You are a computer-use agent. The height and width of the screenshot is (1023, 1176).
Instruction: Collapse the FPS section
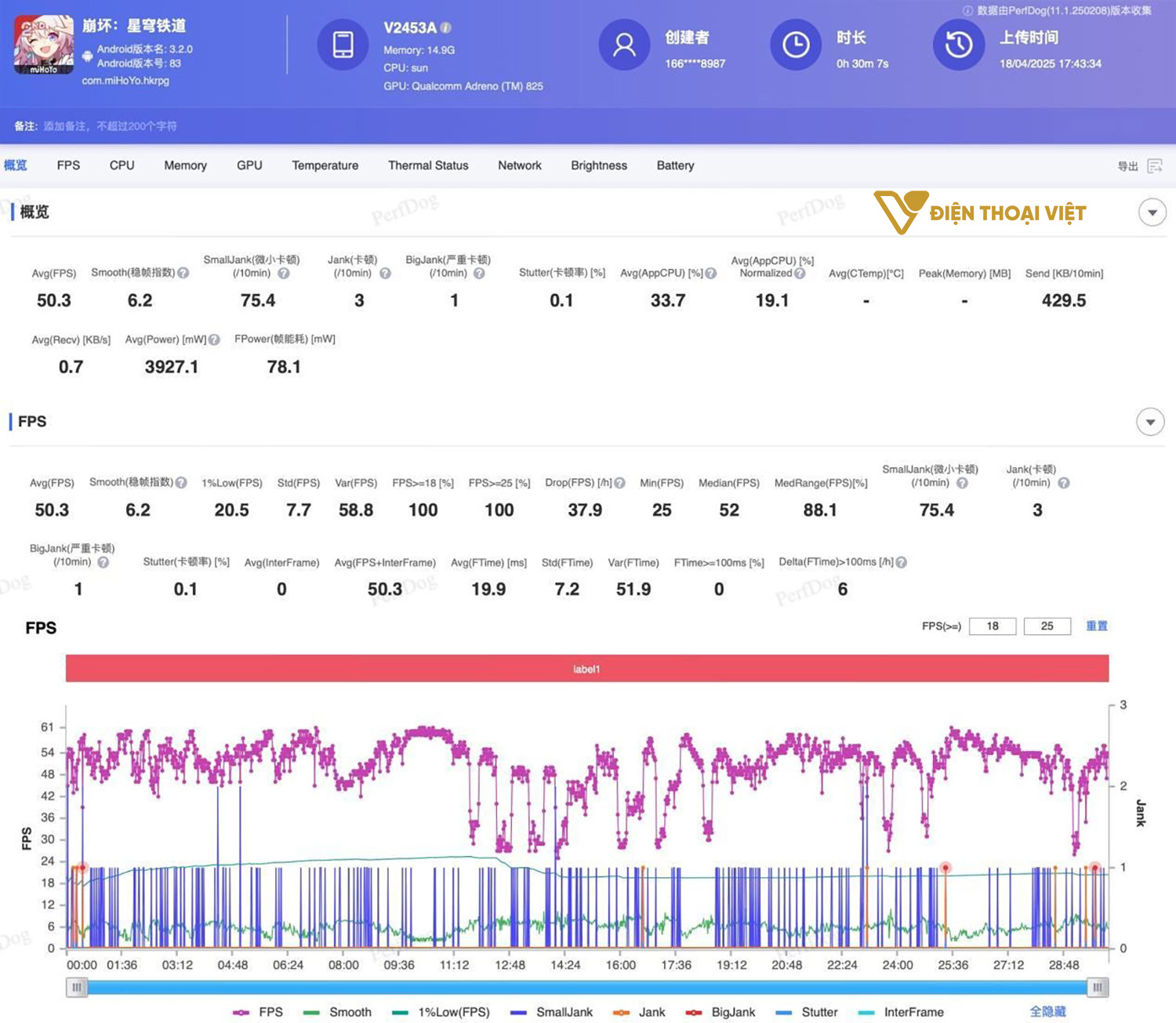pyautogui.click(x=1150, y=422)
